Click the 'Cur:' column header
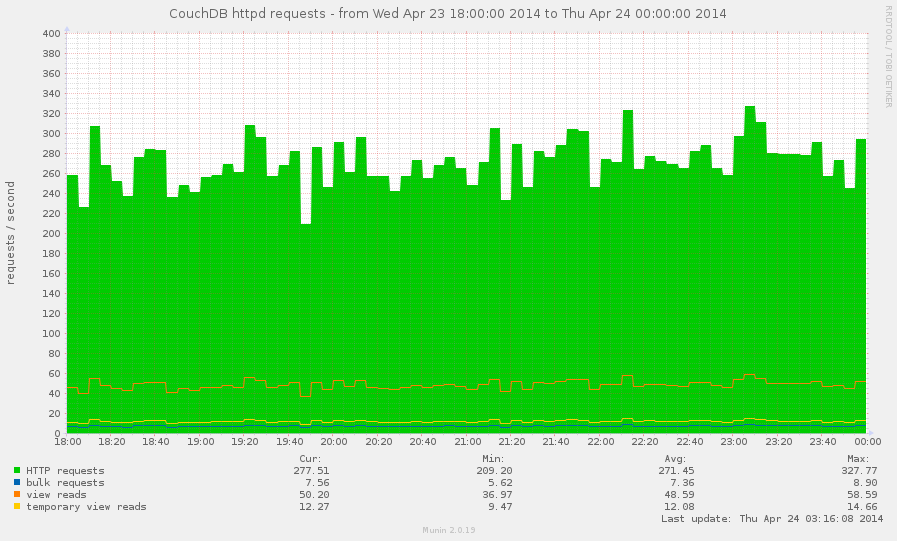Image resolution: width=897 pixels, height=541 pixels. pos(311,459)
